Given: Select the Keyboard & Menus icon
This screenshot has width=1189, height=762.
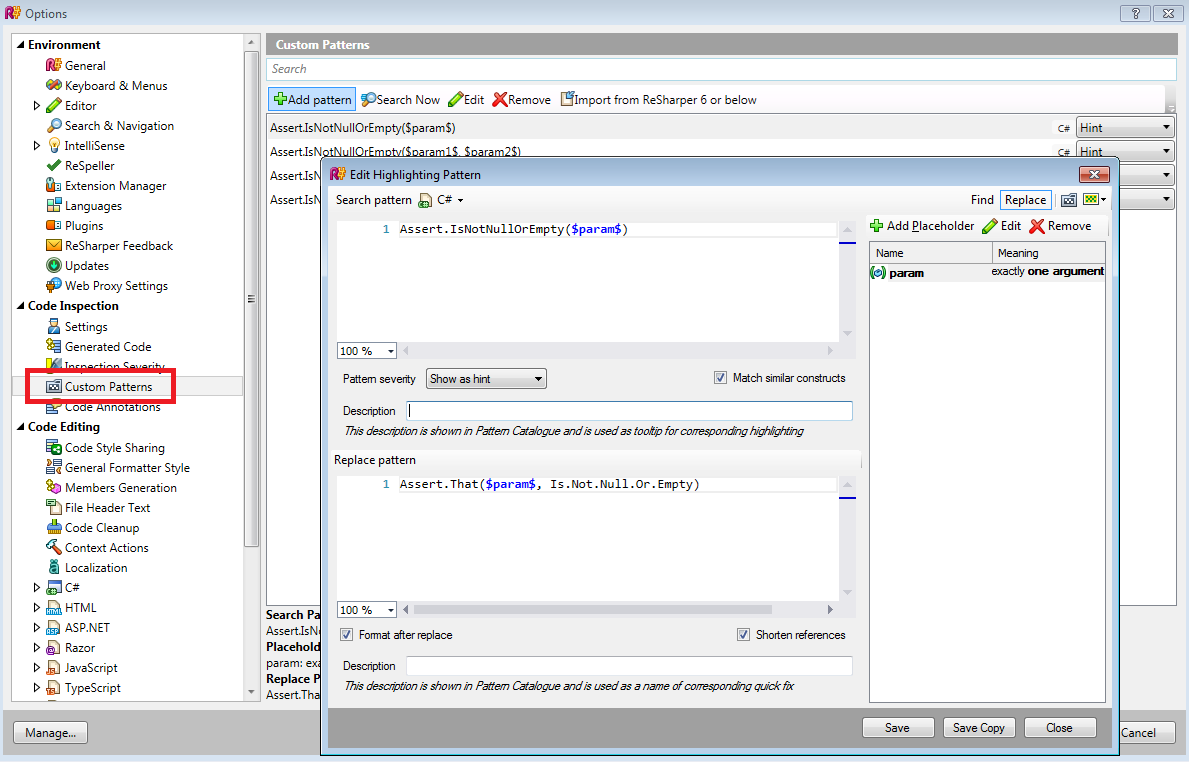Looking at the screenshot, I should tap(53, 85).
